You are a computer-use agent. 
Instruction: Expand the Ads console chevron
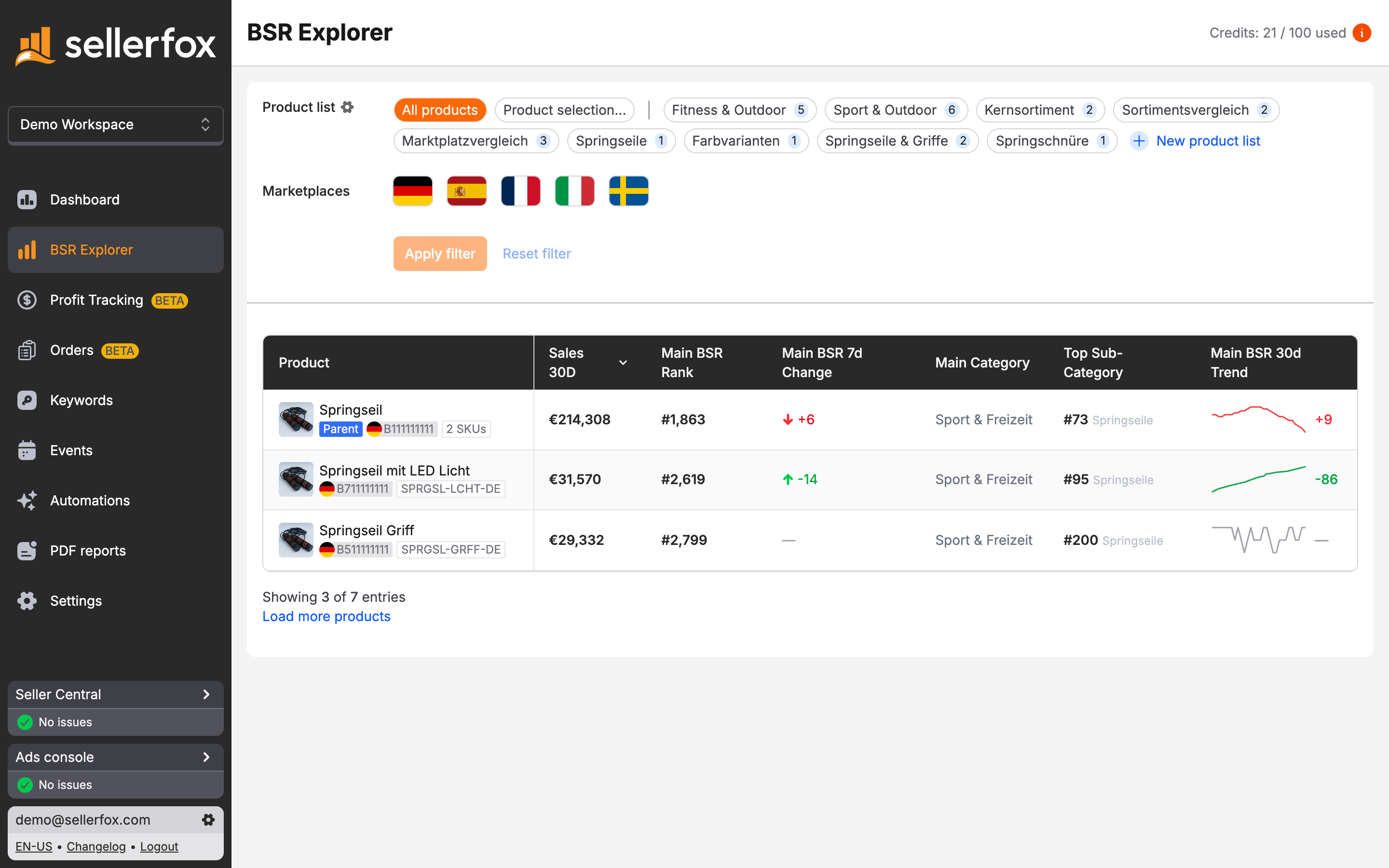coord(206,757)
